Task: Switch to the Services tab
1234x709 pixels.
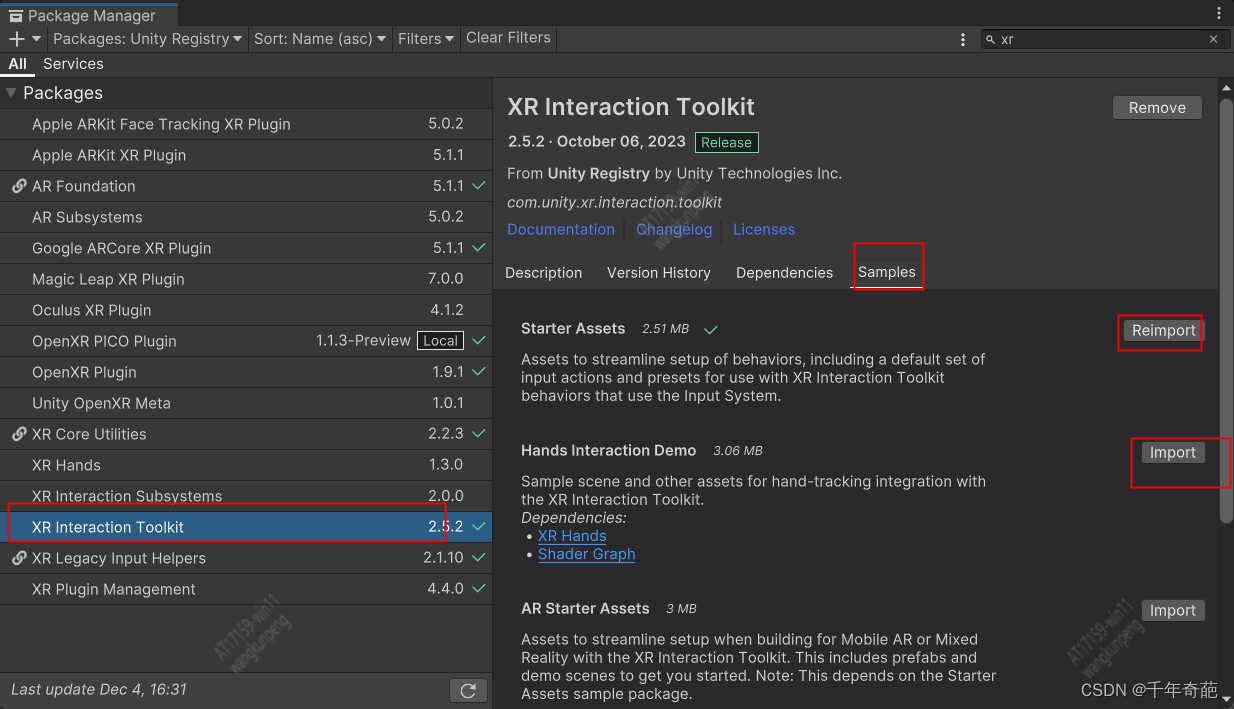Action: tap(73, 64)
